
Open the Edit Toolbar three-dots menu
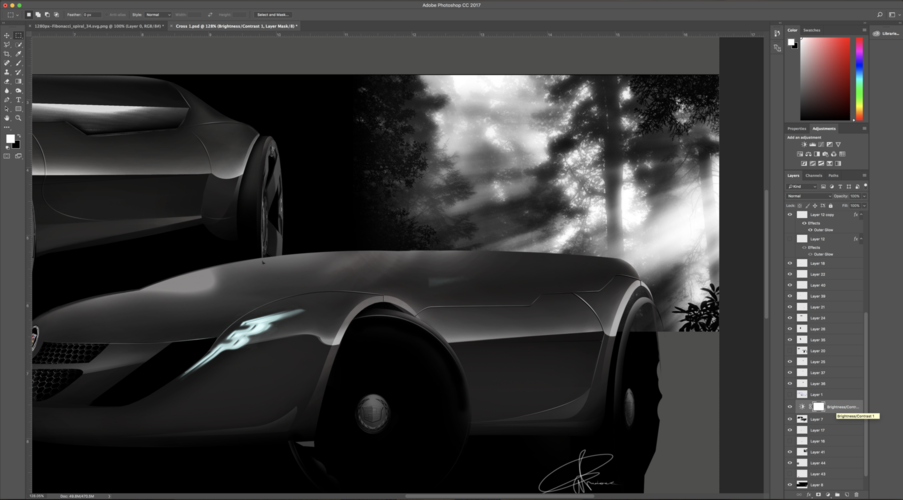tap(7, 127)
